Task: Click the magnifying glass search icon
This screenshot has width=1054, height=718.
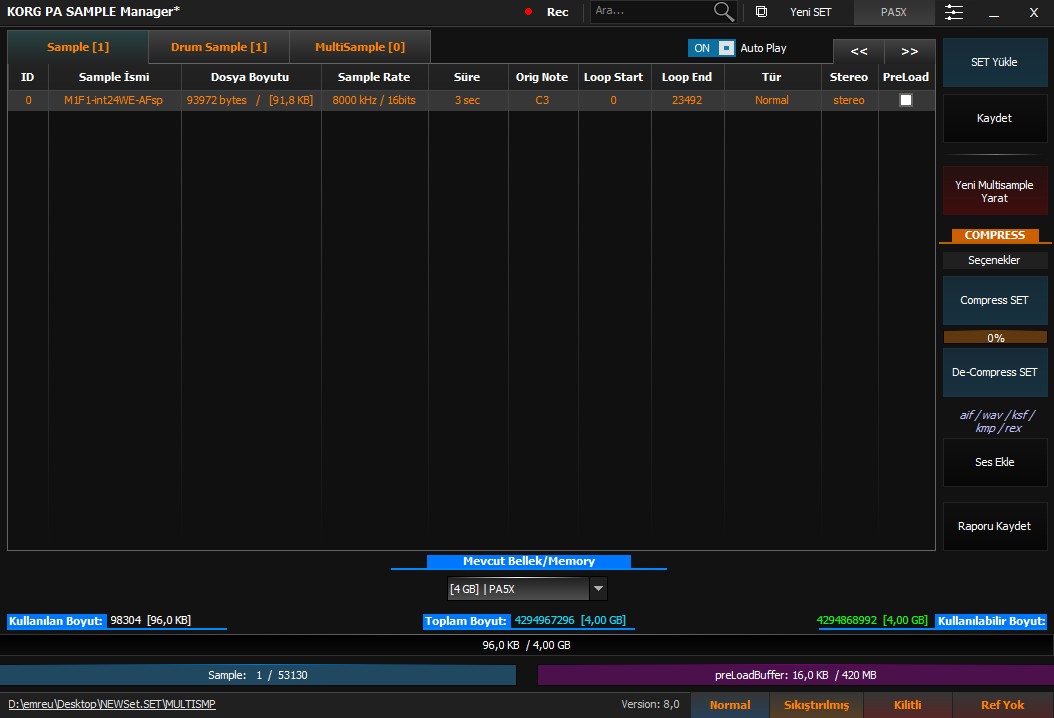Action: pyautogui.click(x=723, y=12)
